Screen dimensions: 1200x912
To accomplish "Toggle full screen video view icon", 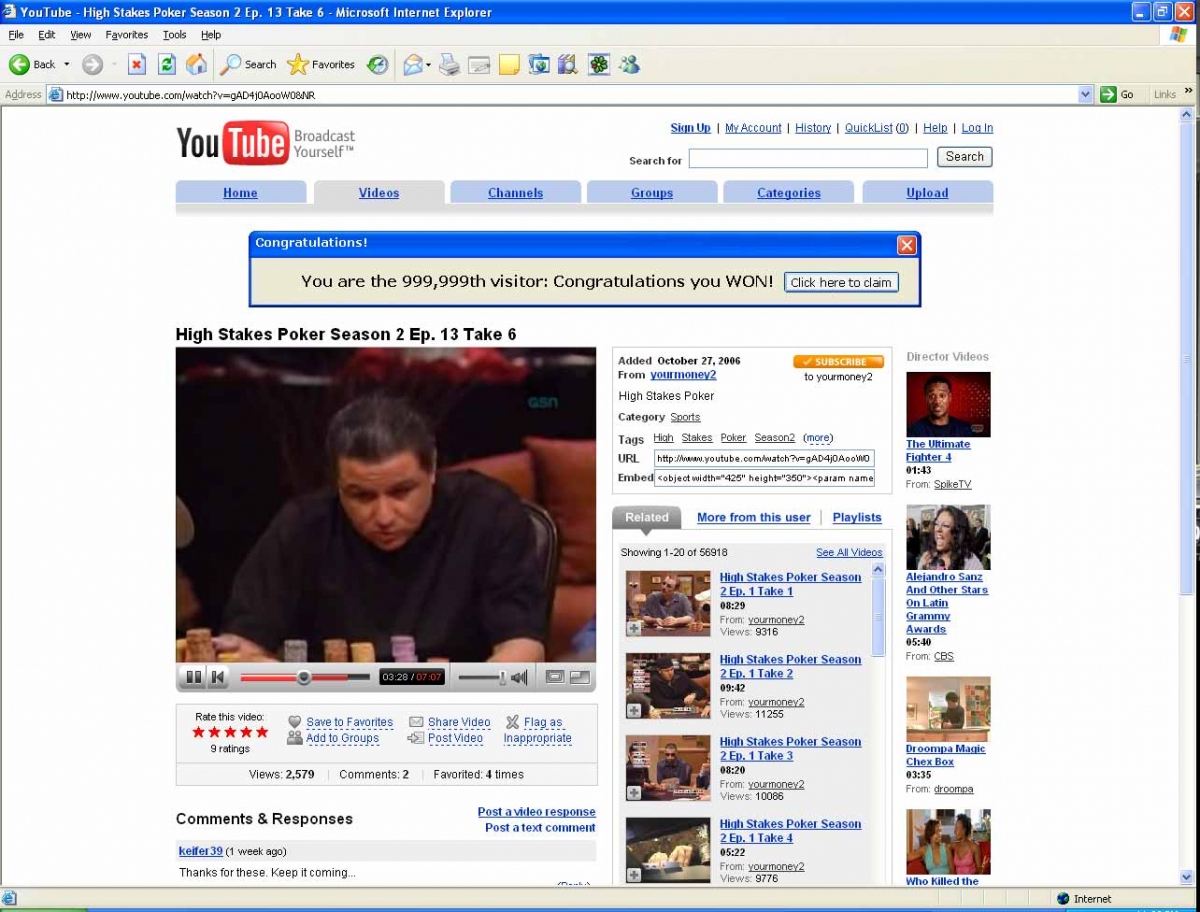I will click(580, 677).
